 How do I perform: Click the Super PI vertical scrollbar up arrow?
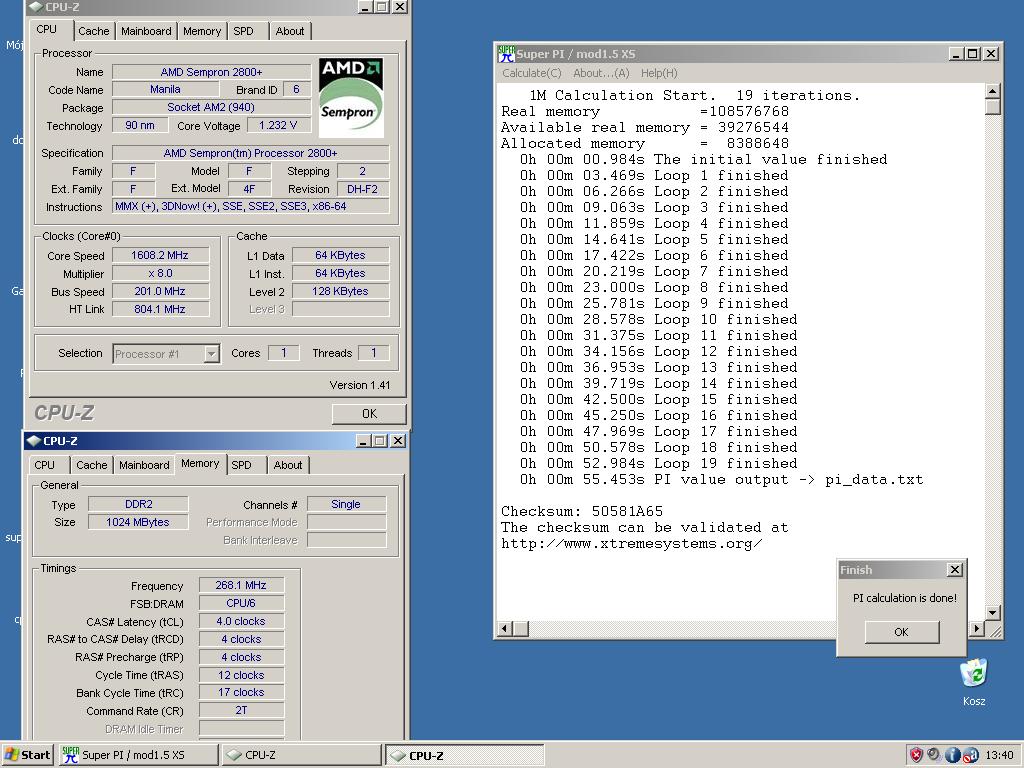pos(993,91)
